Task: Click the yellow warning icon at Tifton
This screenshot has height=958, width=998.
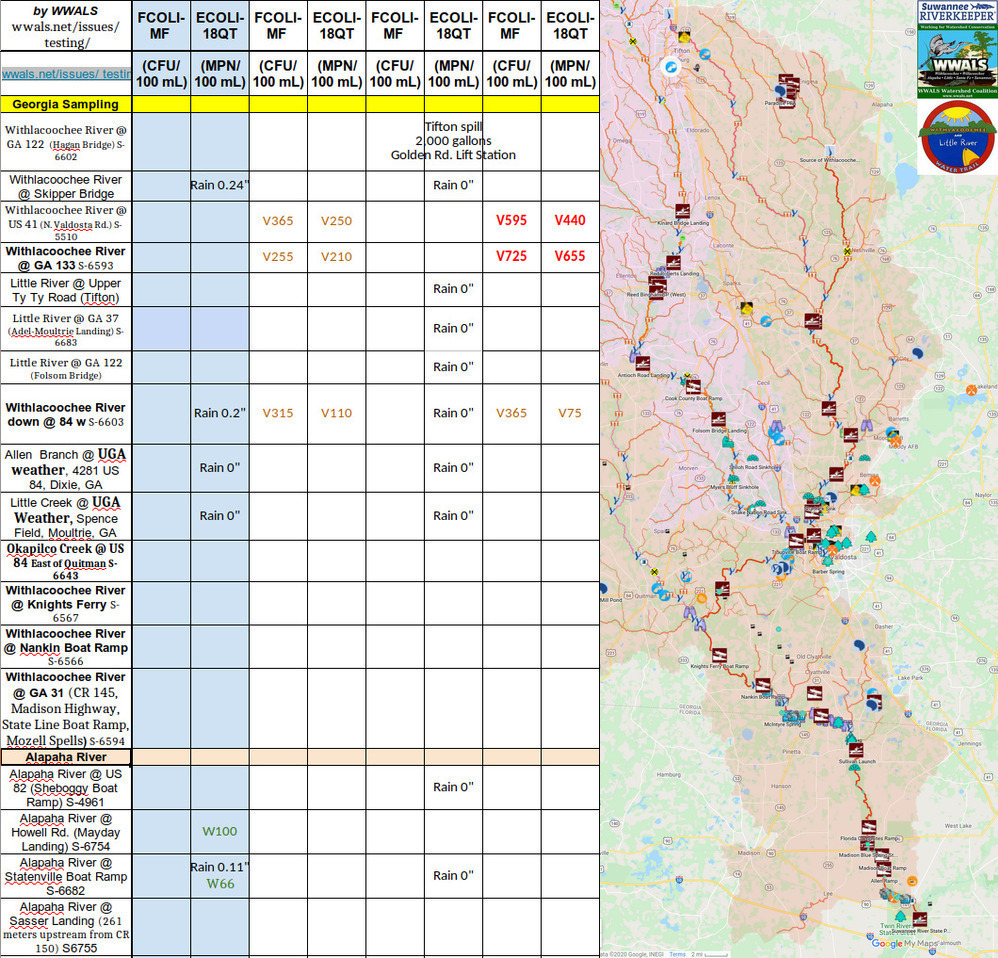Action: (684, 38)
